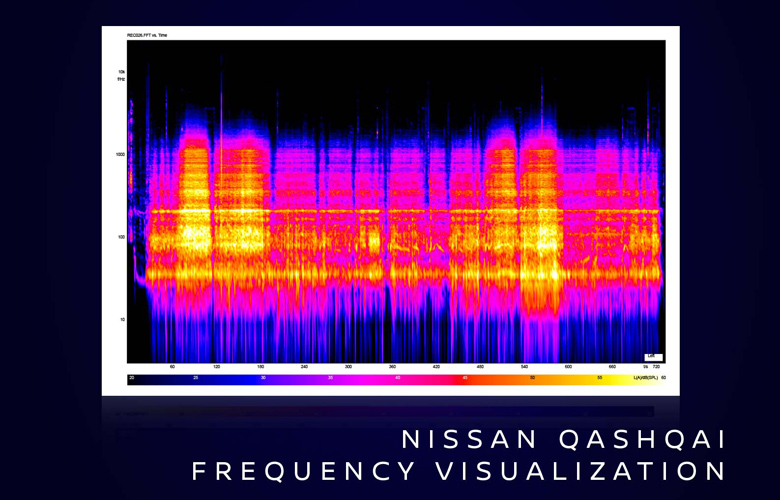Click the 360 time axis label
Viewport: 780px width, 500px height.
pyautogui.click(x=392, y=367)
